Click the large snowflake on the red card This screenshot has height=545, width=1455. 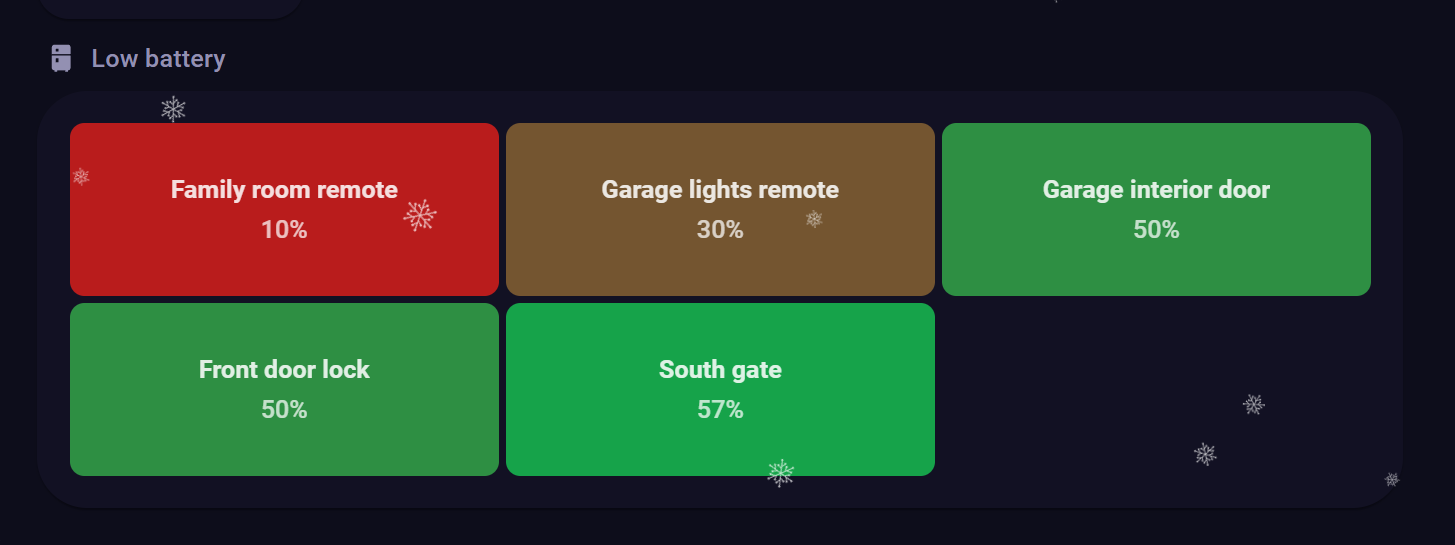click(x=420, y=214)
